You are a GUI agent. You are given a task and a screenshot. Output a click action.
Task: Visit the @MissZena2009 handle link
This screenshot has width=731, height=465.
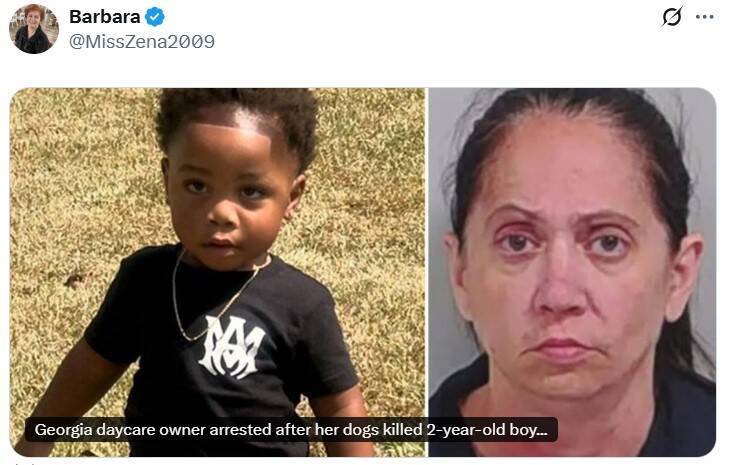142,42
